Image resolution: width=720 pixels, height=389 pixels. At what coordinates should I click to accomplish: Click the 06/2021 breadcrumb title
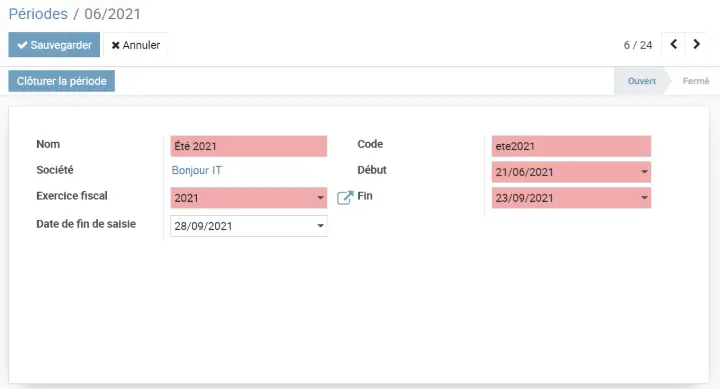click(112, 14)
